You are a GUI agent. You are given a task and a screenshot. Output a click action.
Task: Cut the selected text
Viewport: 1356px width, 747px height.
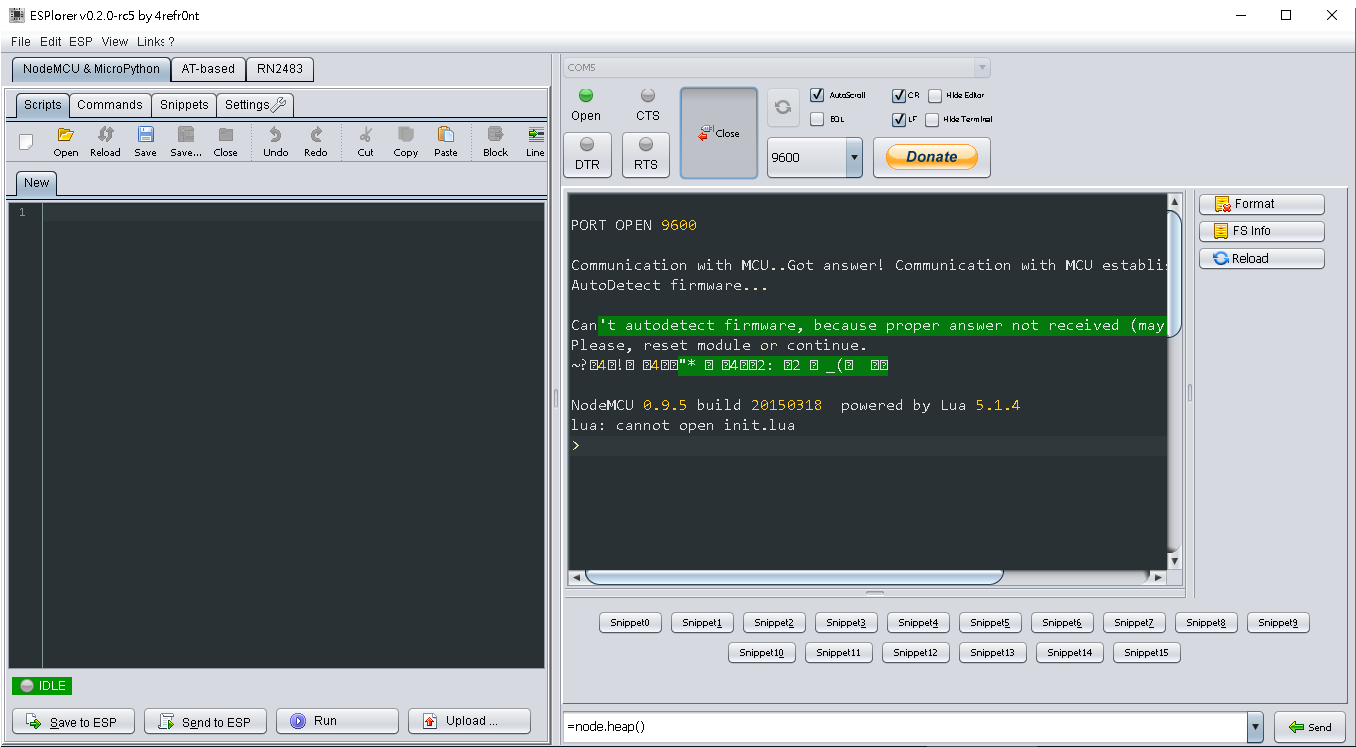click(x=365, y=140)
